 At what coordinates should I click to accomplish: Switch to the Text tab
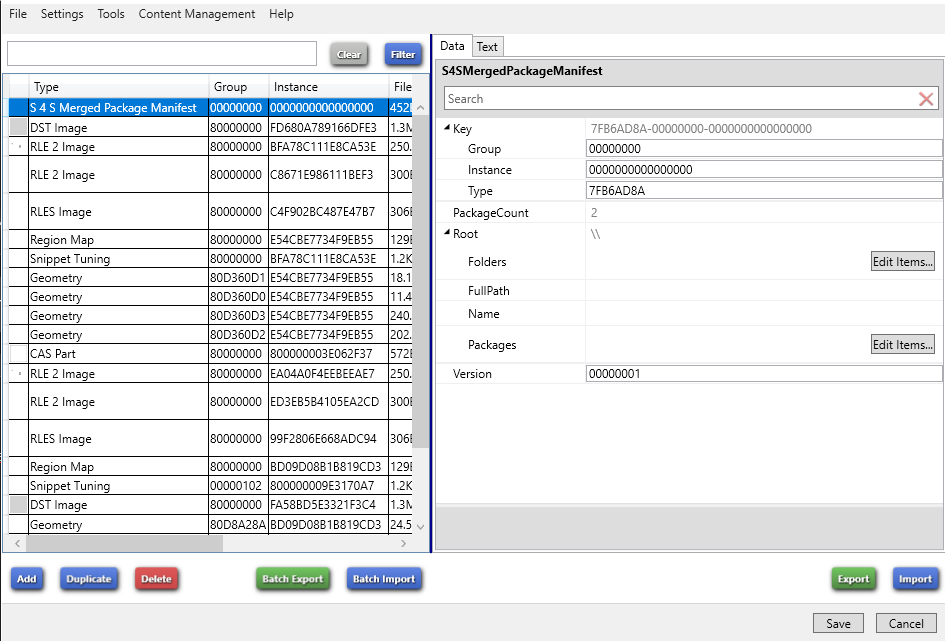coord(487,46)
